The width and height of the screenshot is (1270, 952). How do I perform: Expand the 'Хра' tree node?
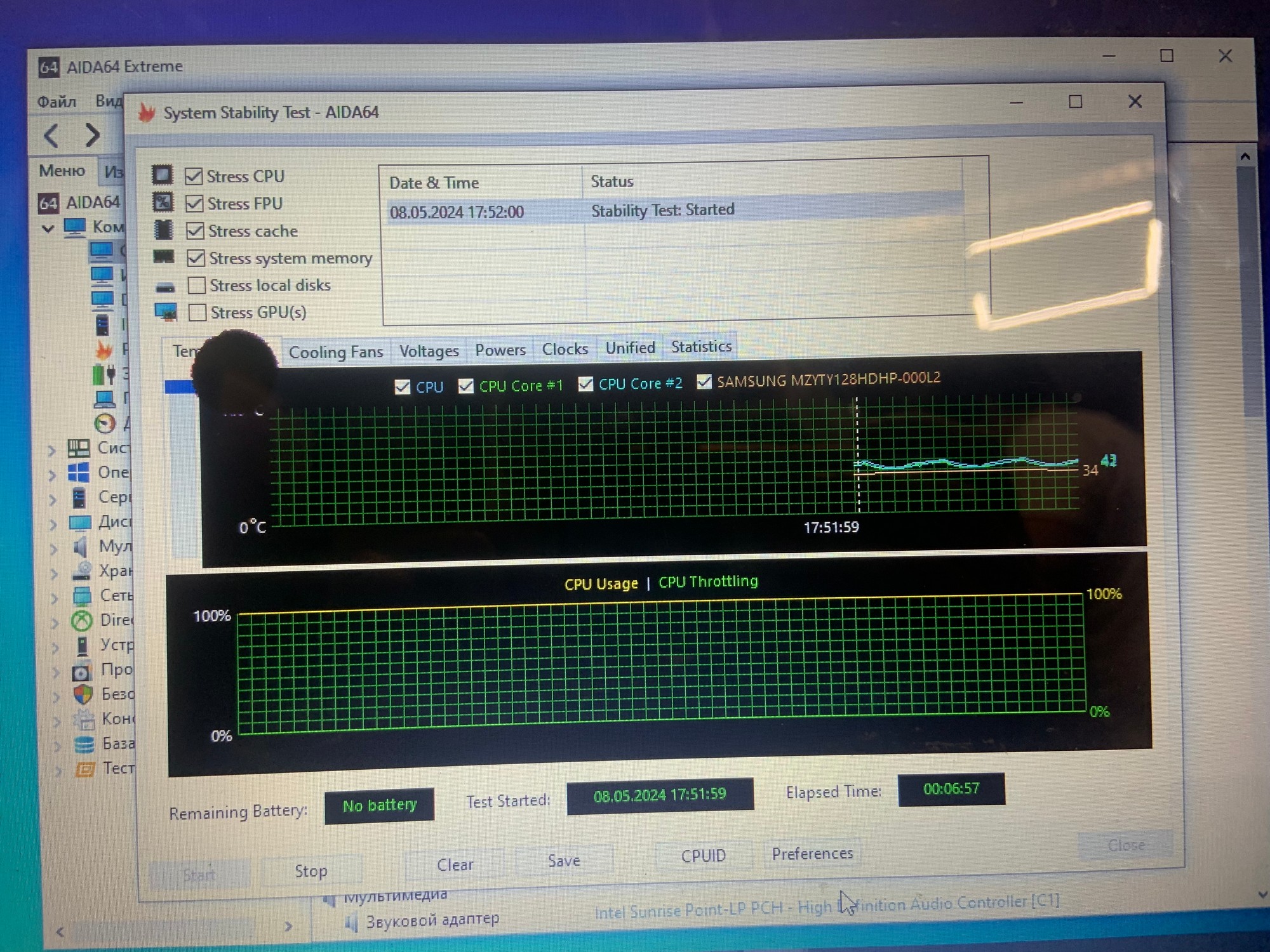pyautogui.click(x=55, y=574)
